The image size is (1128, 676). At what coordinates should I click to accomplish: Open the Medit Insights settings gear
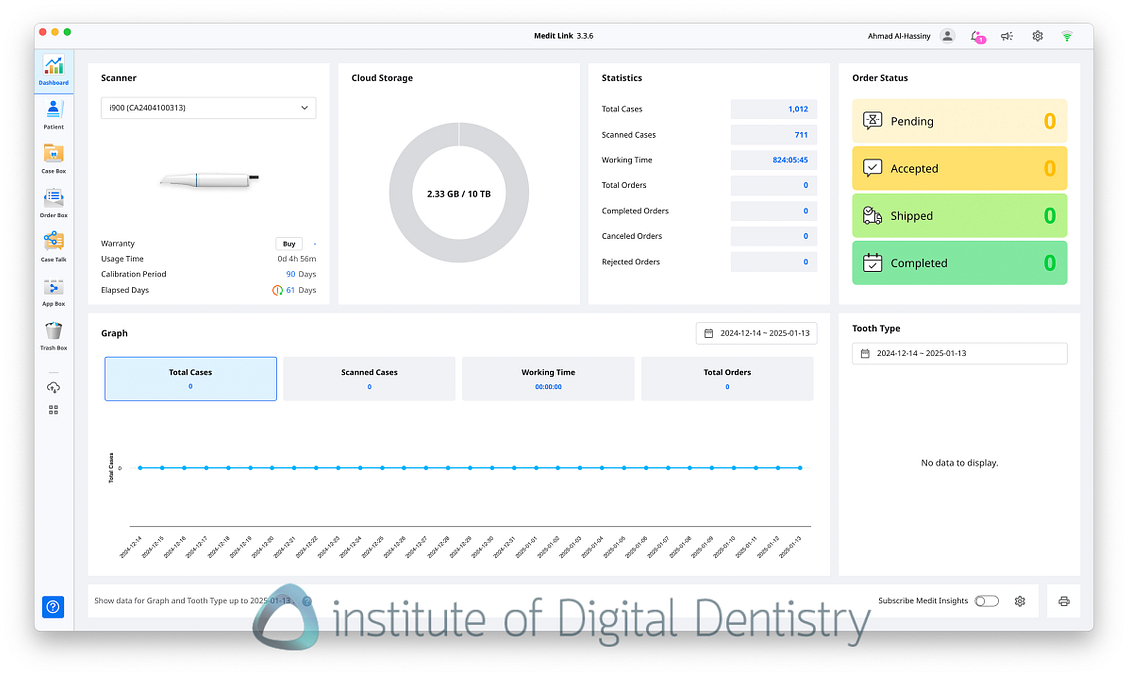pos(1020,601)
